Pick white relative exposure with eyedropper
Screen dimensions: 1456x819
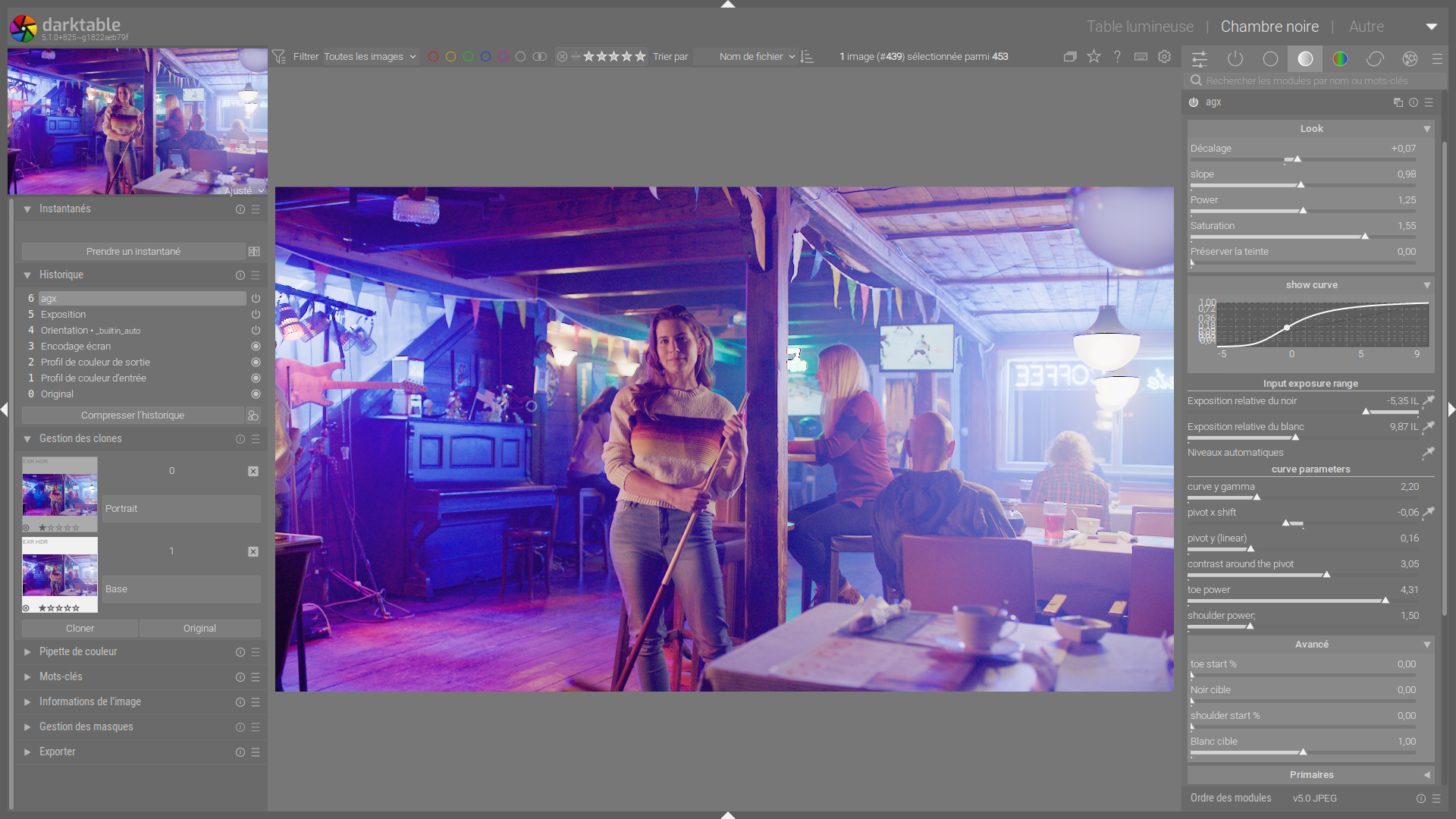[1428, 426]
